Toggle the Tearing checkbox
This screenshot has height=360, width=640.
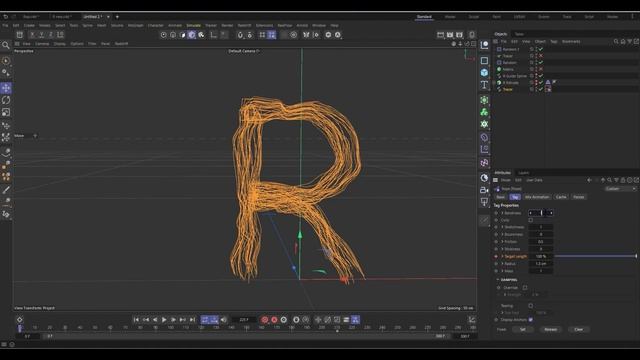click(x=530, y=305)
